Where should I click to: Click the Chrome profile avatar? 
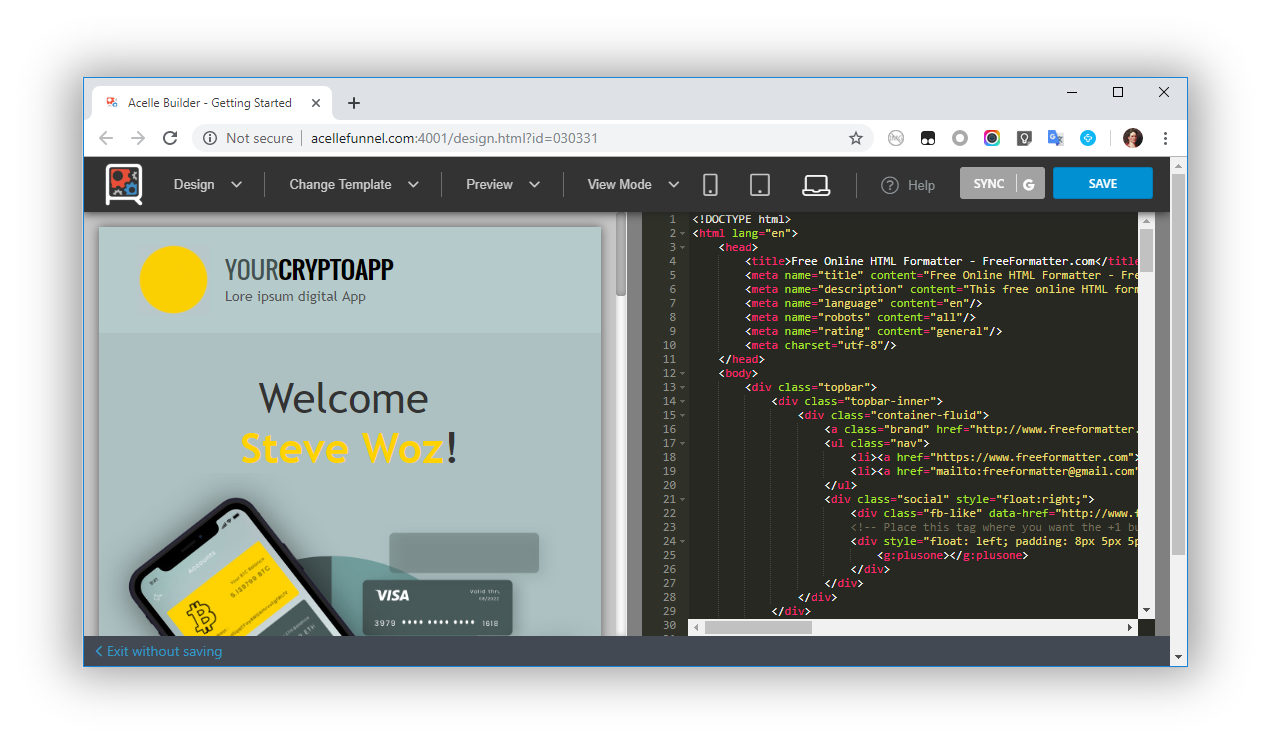(1132, 137)
